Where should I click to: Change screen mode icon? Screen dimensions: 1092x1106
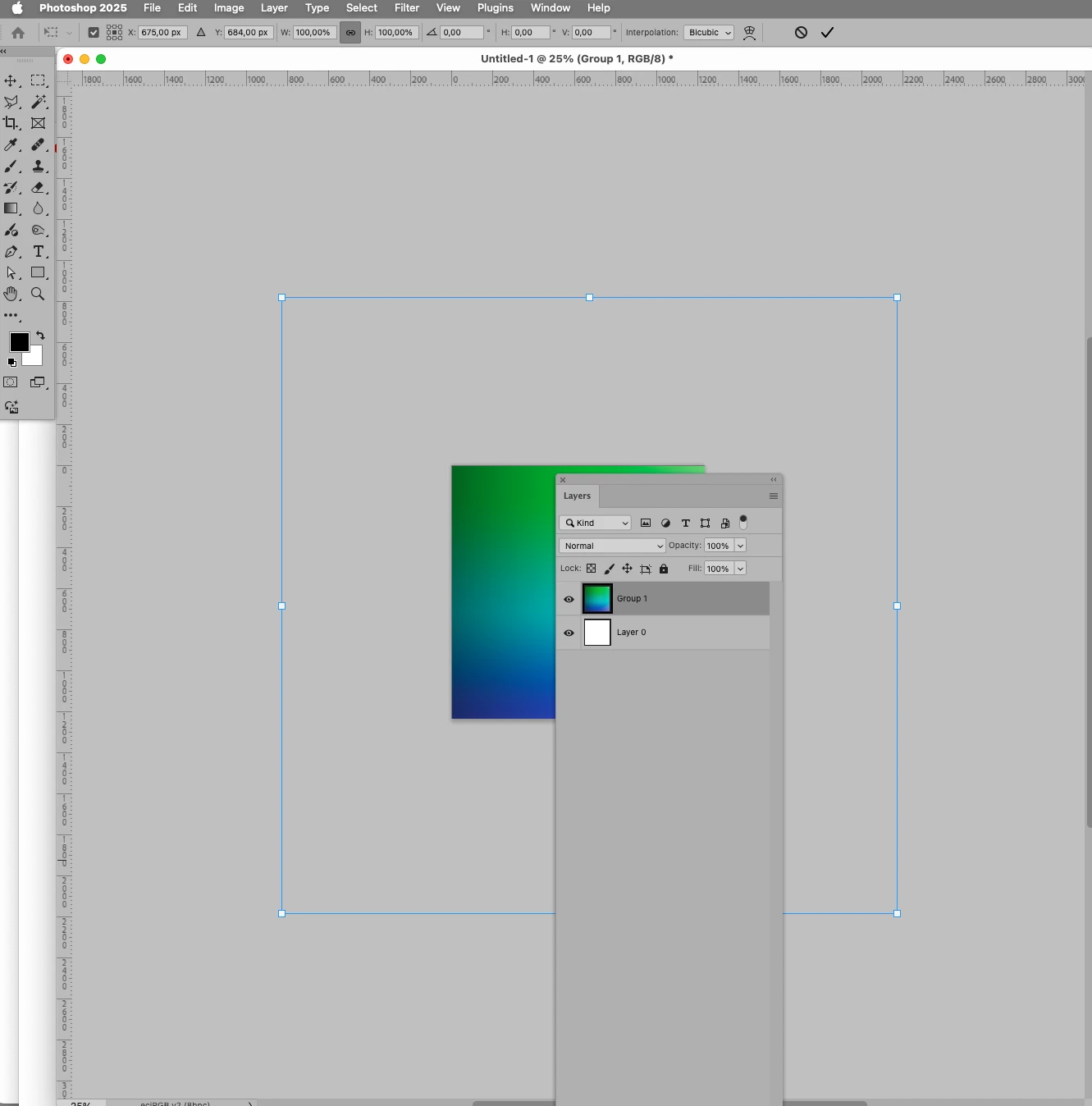(x=38, y=382)
